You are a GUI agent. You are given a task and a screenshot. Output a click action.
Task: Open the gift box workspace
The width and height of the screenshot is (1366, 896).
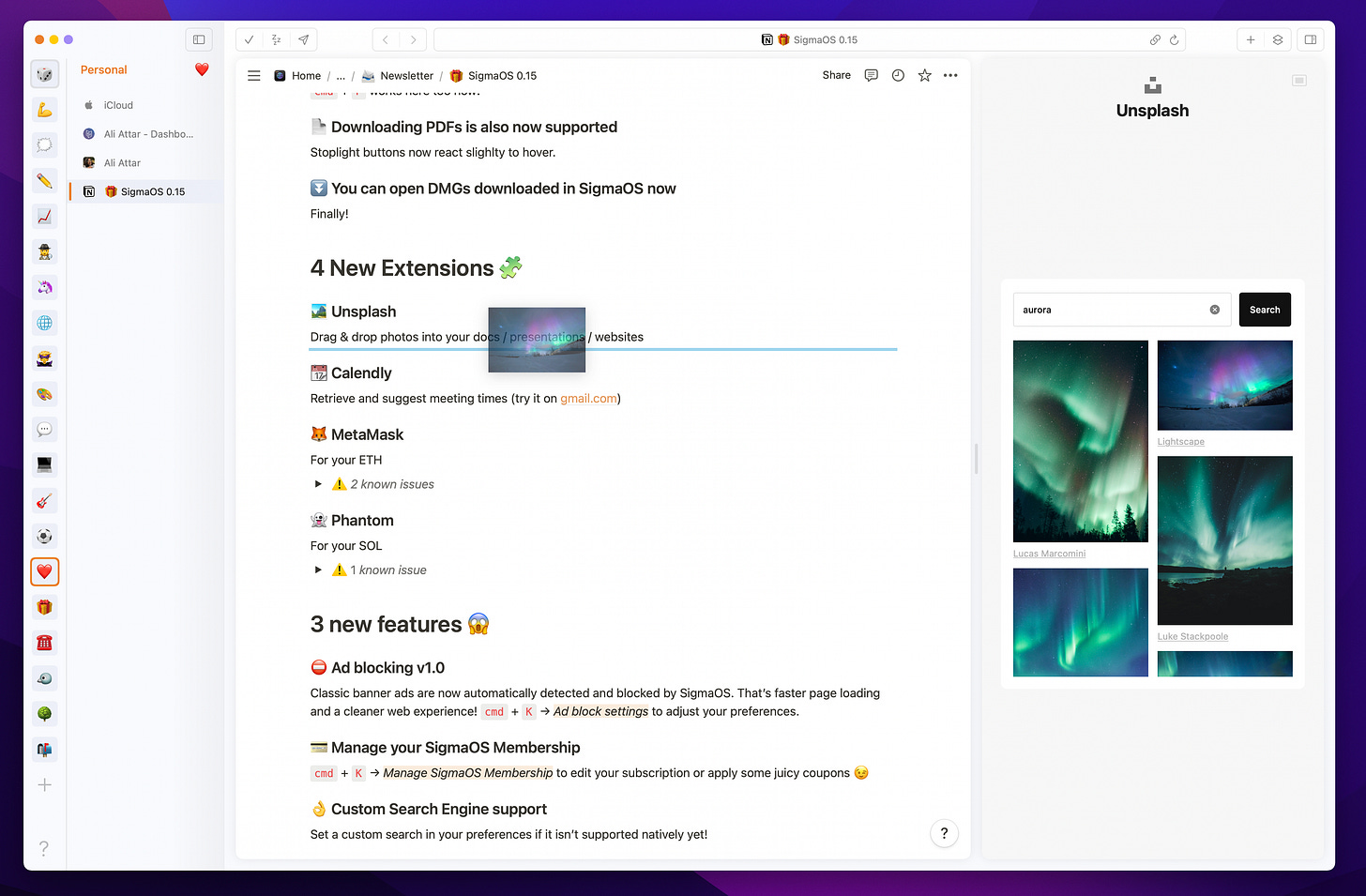(x=44, y=607)
